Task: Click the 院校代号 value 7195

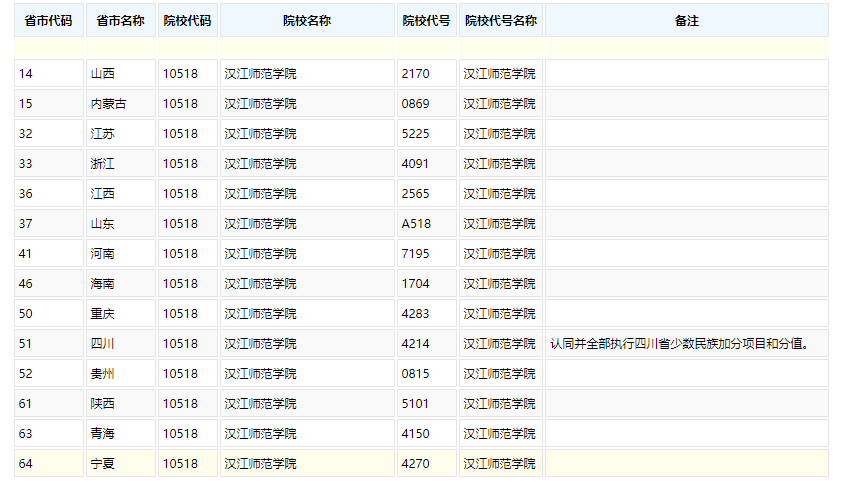Action: 415,254
